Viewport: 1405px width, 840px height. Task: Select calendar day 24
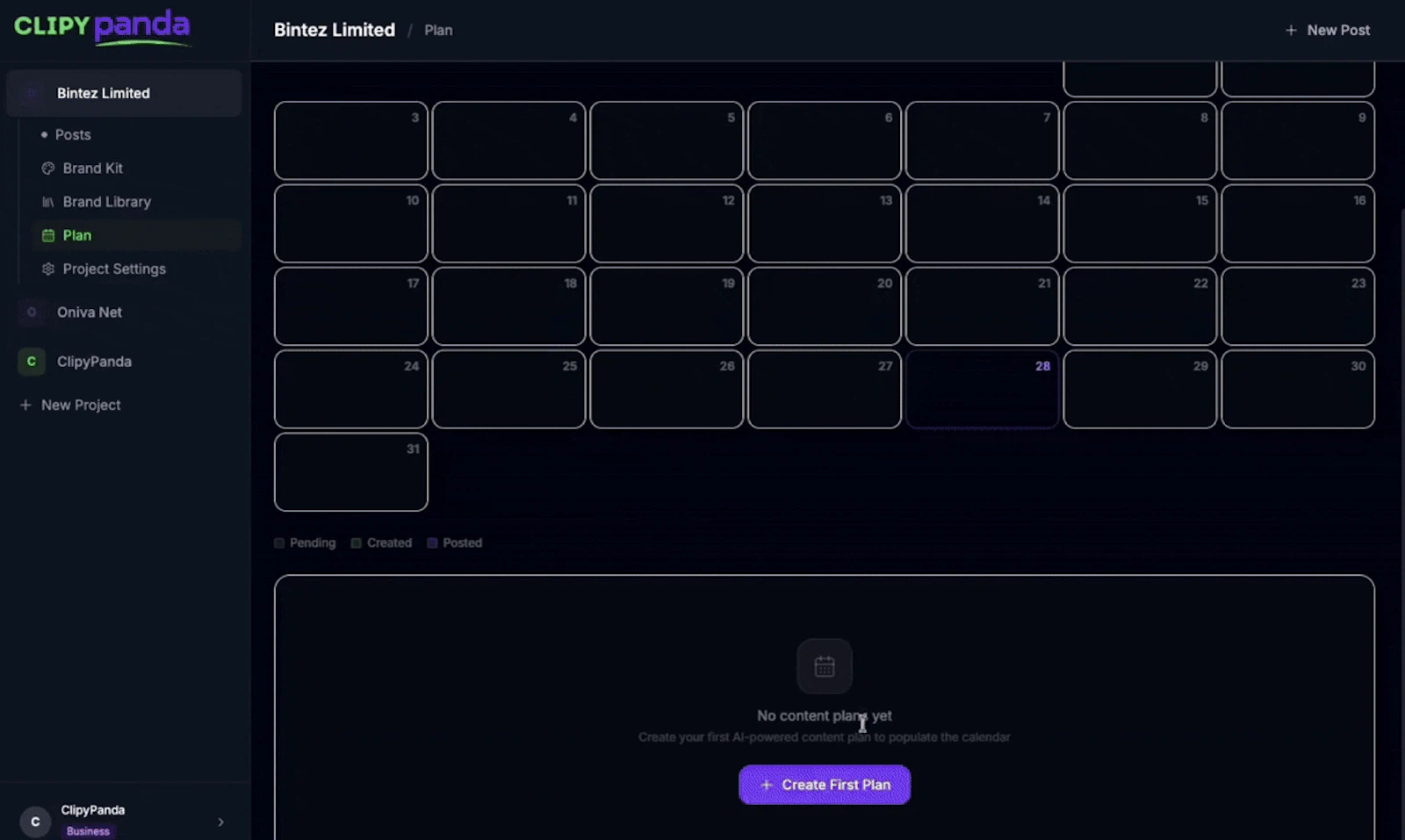click(350, 389)
